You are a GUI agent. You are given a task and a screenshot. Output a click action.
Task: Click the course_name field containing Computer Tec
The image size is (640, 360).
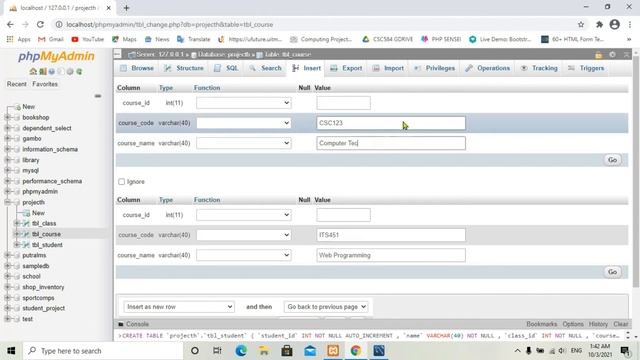click(391, 143)
